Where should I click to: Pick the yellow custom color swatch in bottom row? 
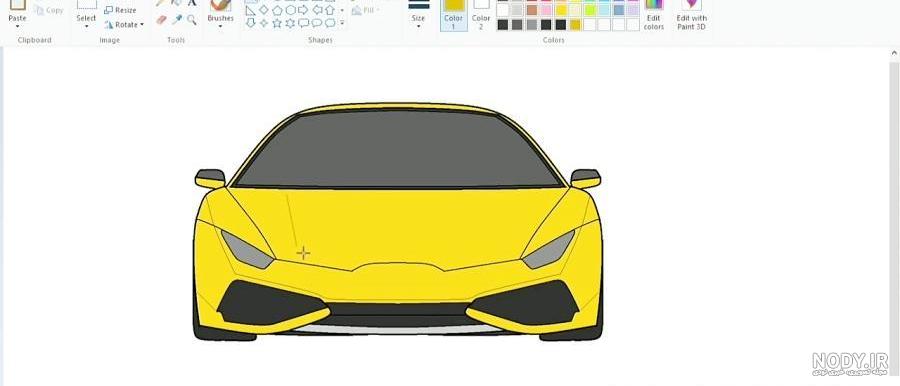[x=575, y=25]
